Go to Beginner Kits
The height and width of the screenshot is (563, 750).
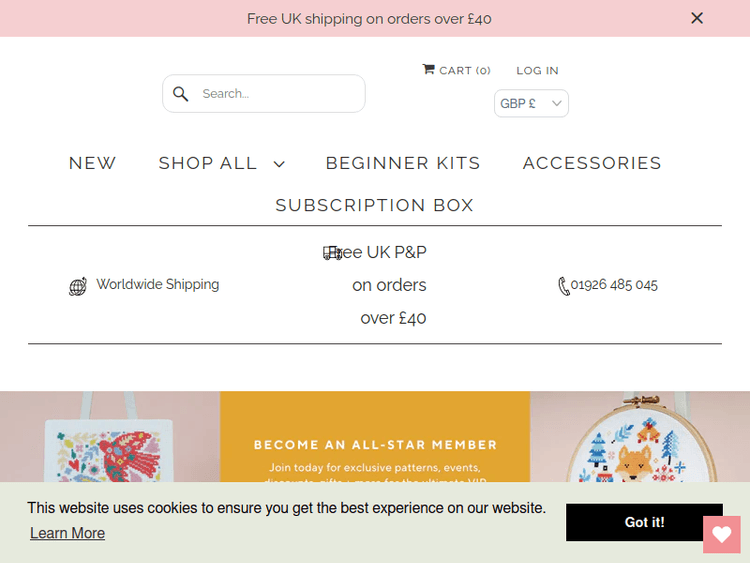tap(403, 163)
